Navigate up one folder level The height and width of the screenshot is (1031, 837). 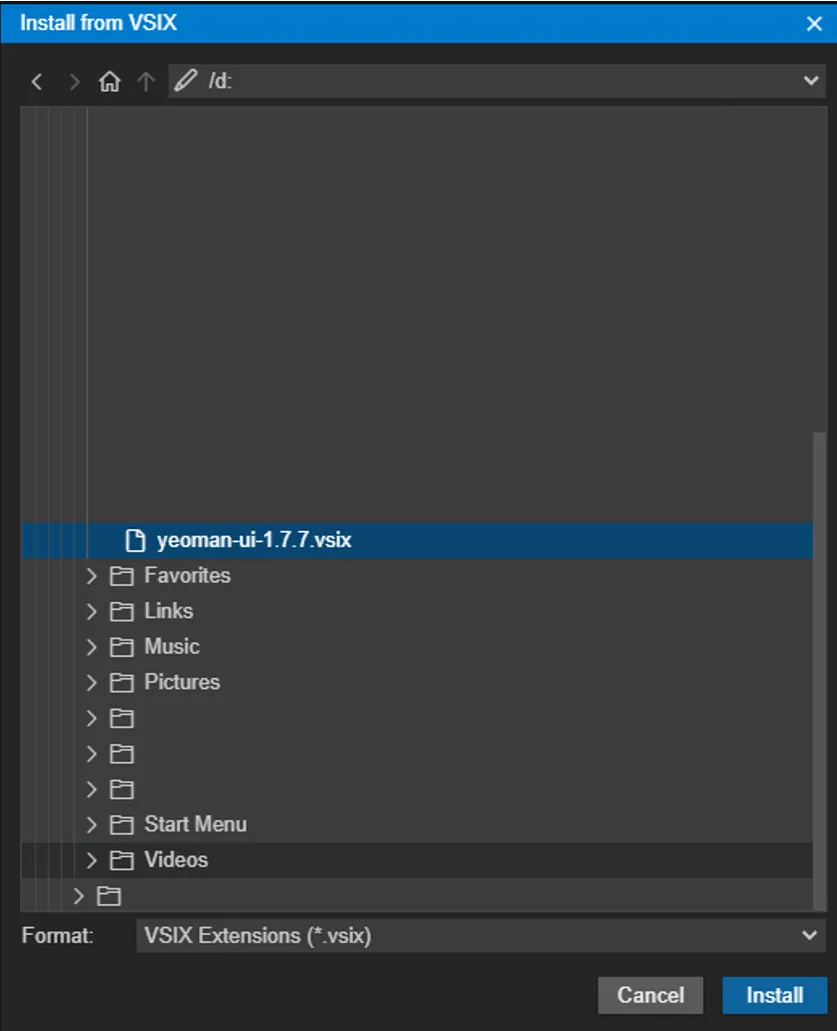(x=146, y=82)
